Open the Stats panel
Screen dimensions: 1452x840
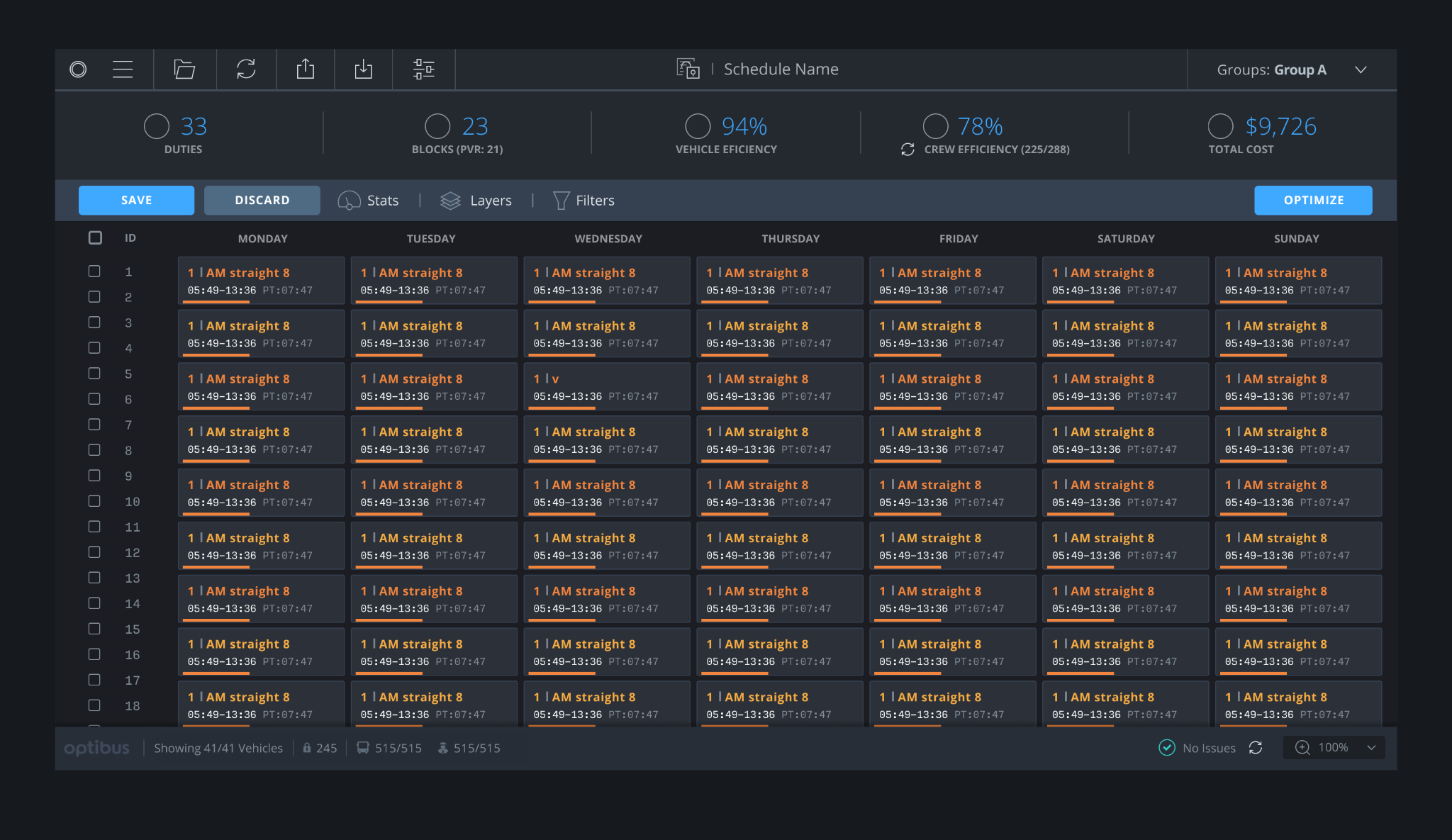(x=369, y=201)
